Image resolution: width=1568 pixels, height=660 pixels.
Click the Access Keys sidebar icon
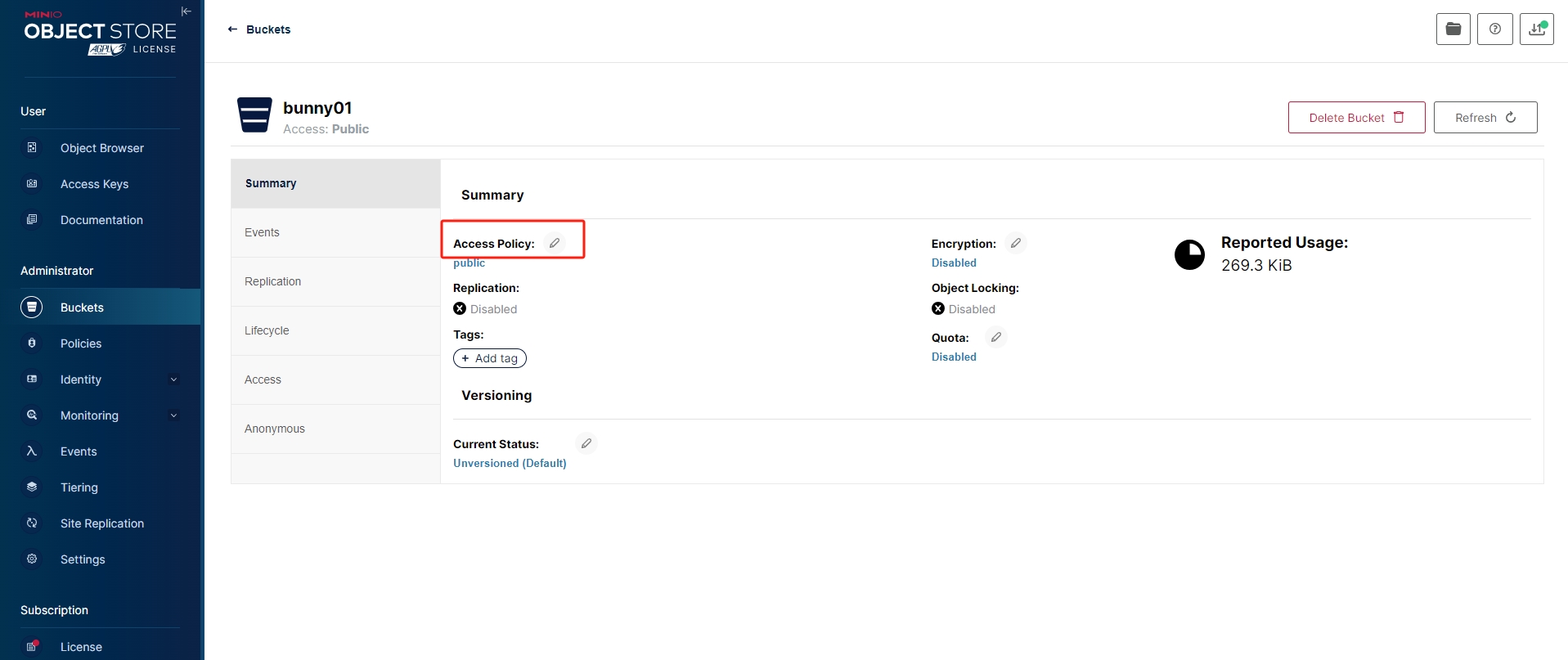coord(32,184)
